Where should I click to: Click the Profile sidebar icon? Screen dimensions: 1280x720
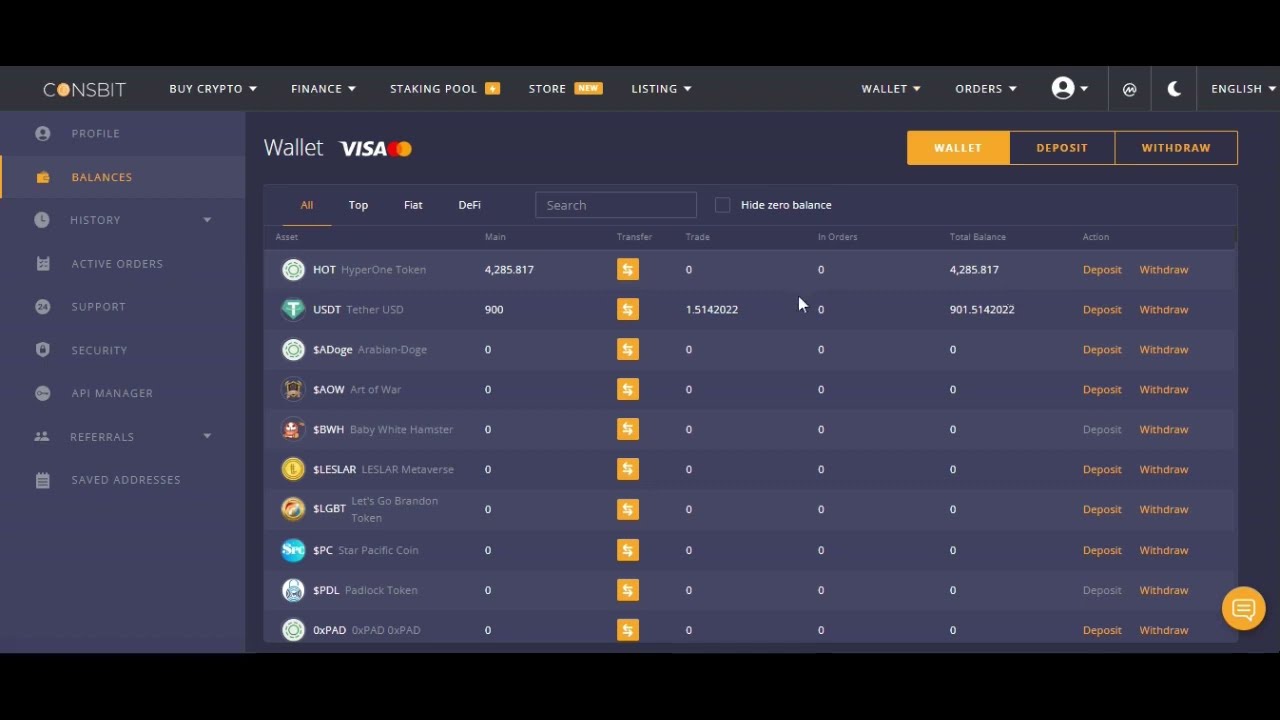42,133
